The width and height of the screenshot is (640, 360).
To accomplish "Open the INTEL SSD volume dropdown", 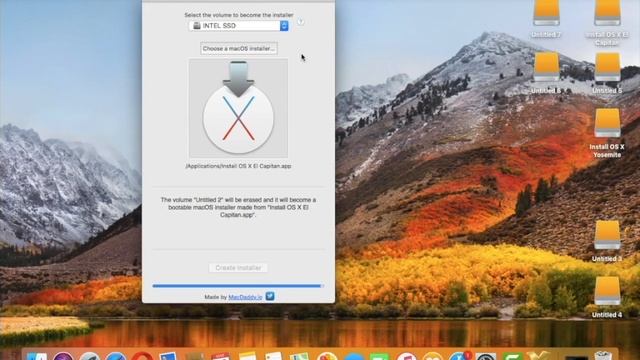I will click(238, 26).
